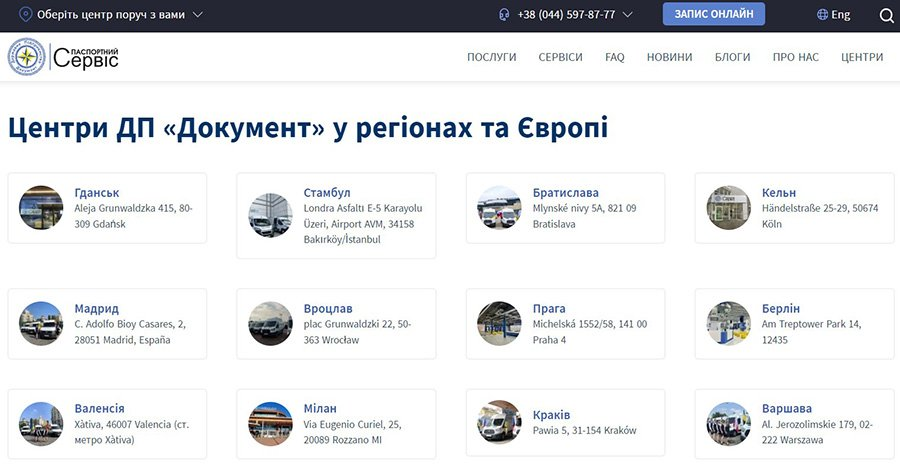This screenshot has width=900, height=464.
Task: Open the Гданськ center link
Action: click(x=97, y=192)
